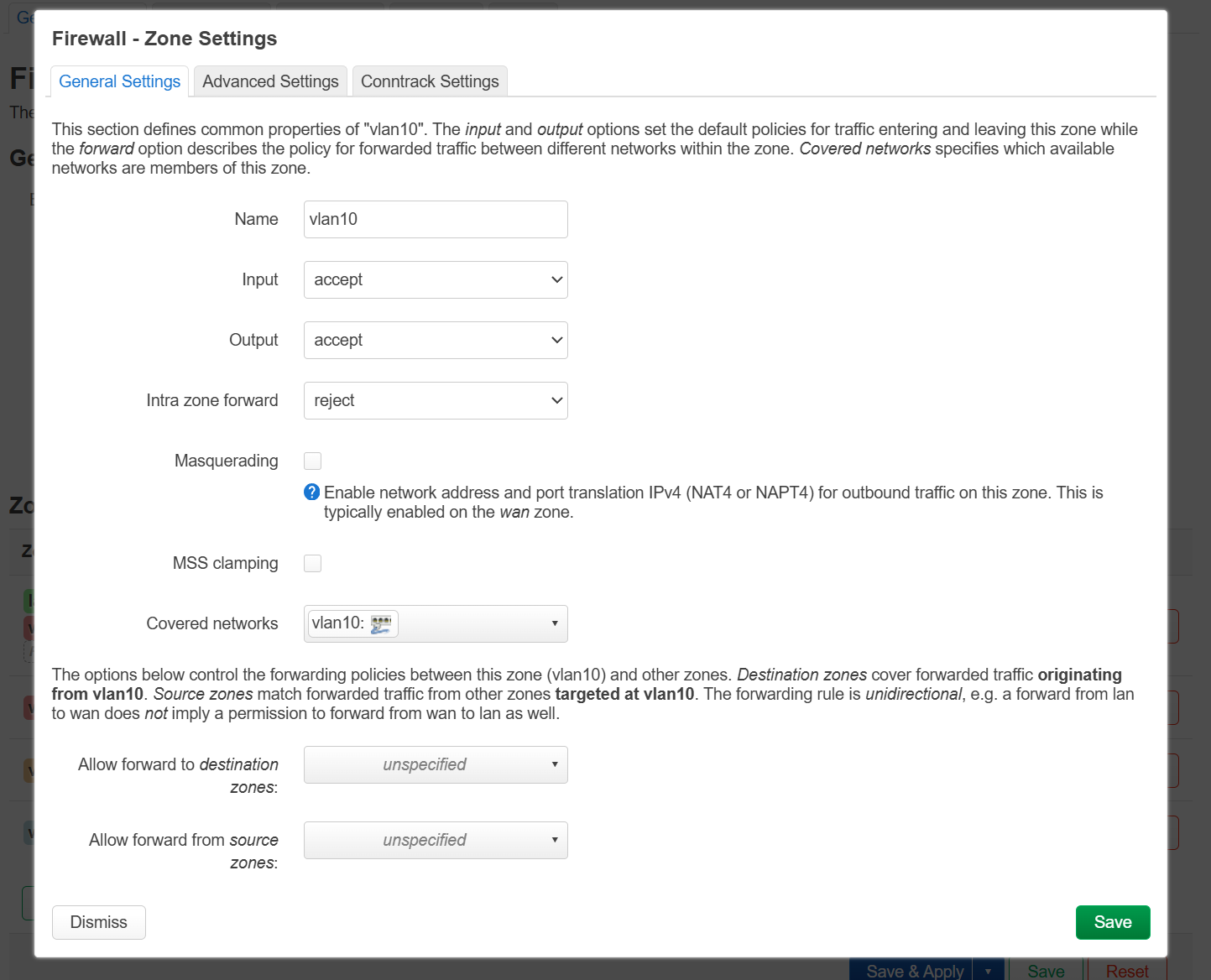This screenshot has width=1211, height=980.
Task: Expand the Intra zone forward dropdown
Action: pyautogui.click(x=436, y=401)
